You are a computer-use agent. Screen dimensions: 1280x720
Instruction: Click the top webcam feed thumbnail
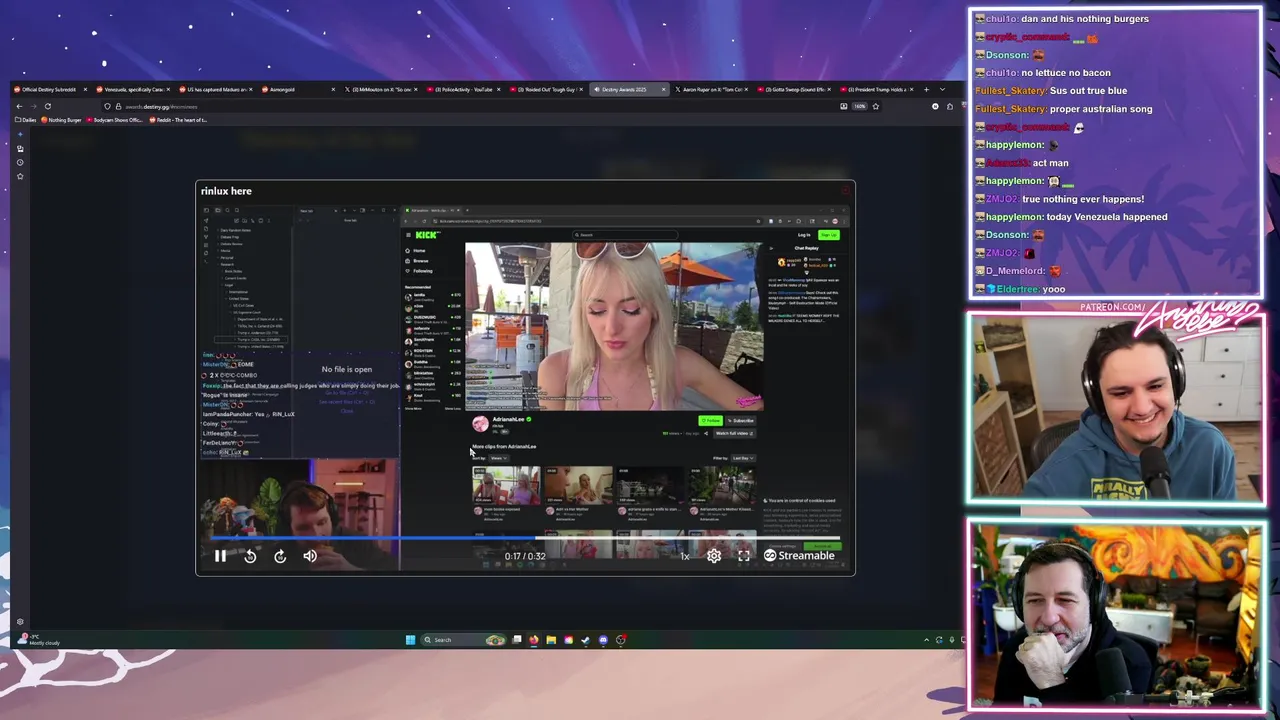click(x=1115, y=409)
